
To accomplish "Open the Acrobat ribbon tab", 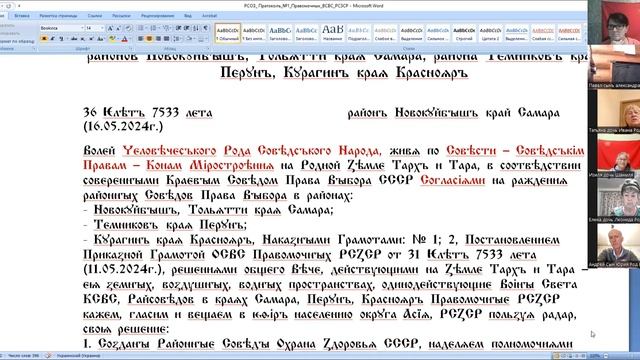I will pyautogui.click(x=209, y=16).
